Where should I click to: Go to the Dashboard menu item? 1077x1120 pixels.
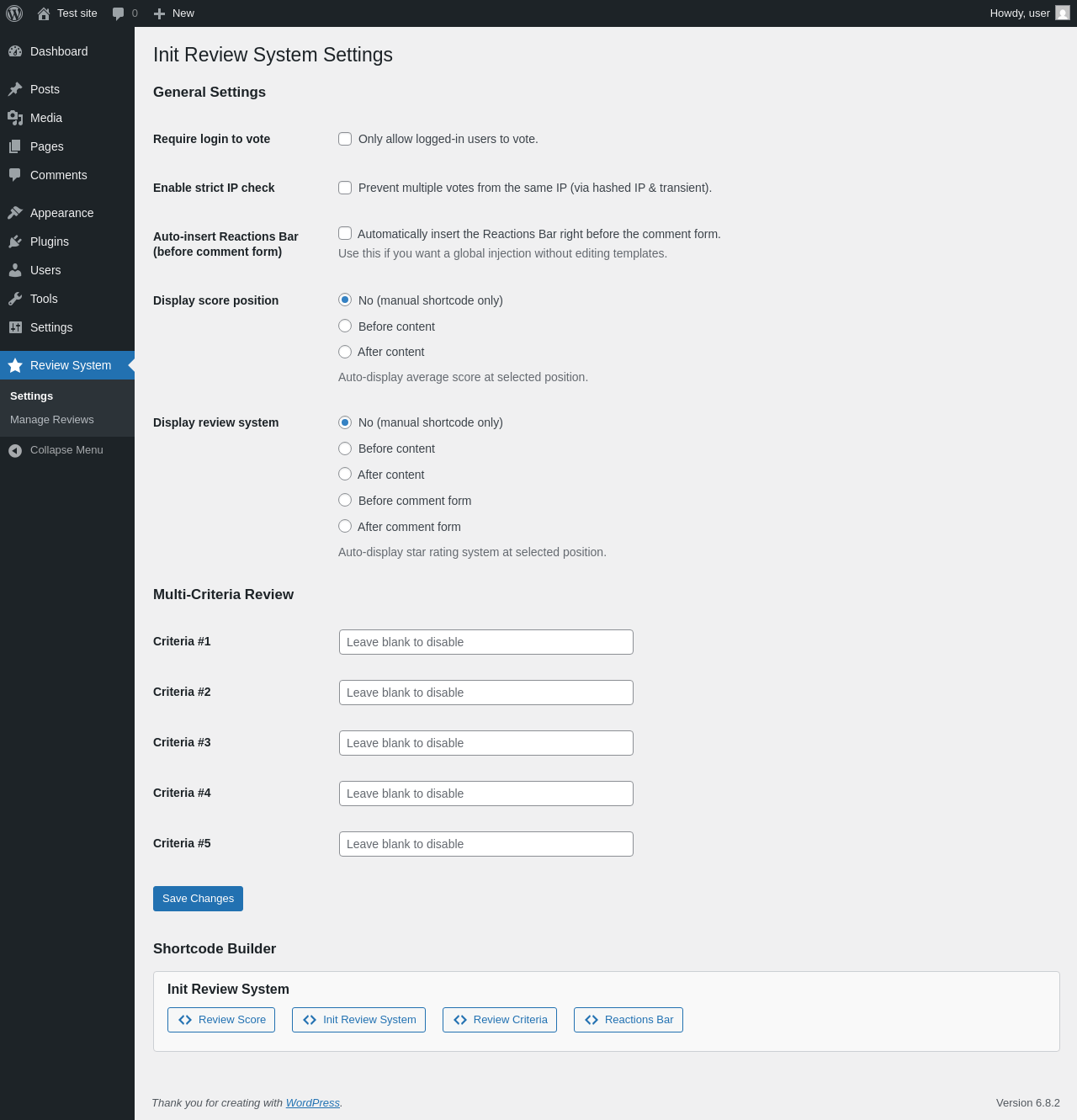pyautogui.click(x=59, y=51)
